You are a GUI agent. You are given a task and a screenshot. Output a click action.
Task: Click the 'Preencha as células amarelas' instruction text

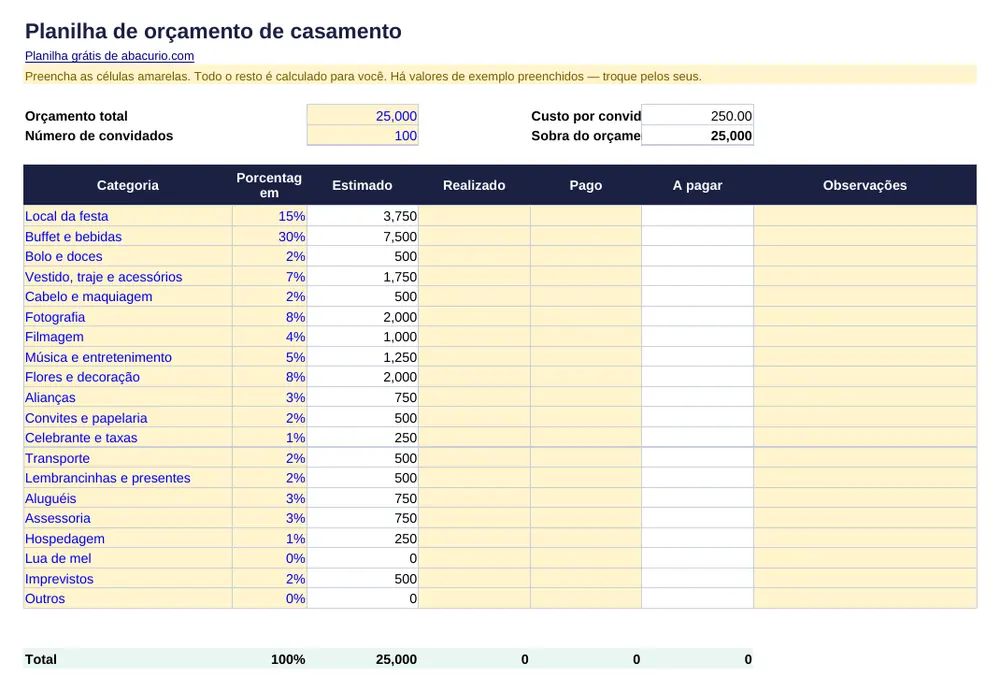coord(363,77)
